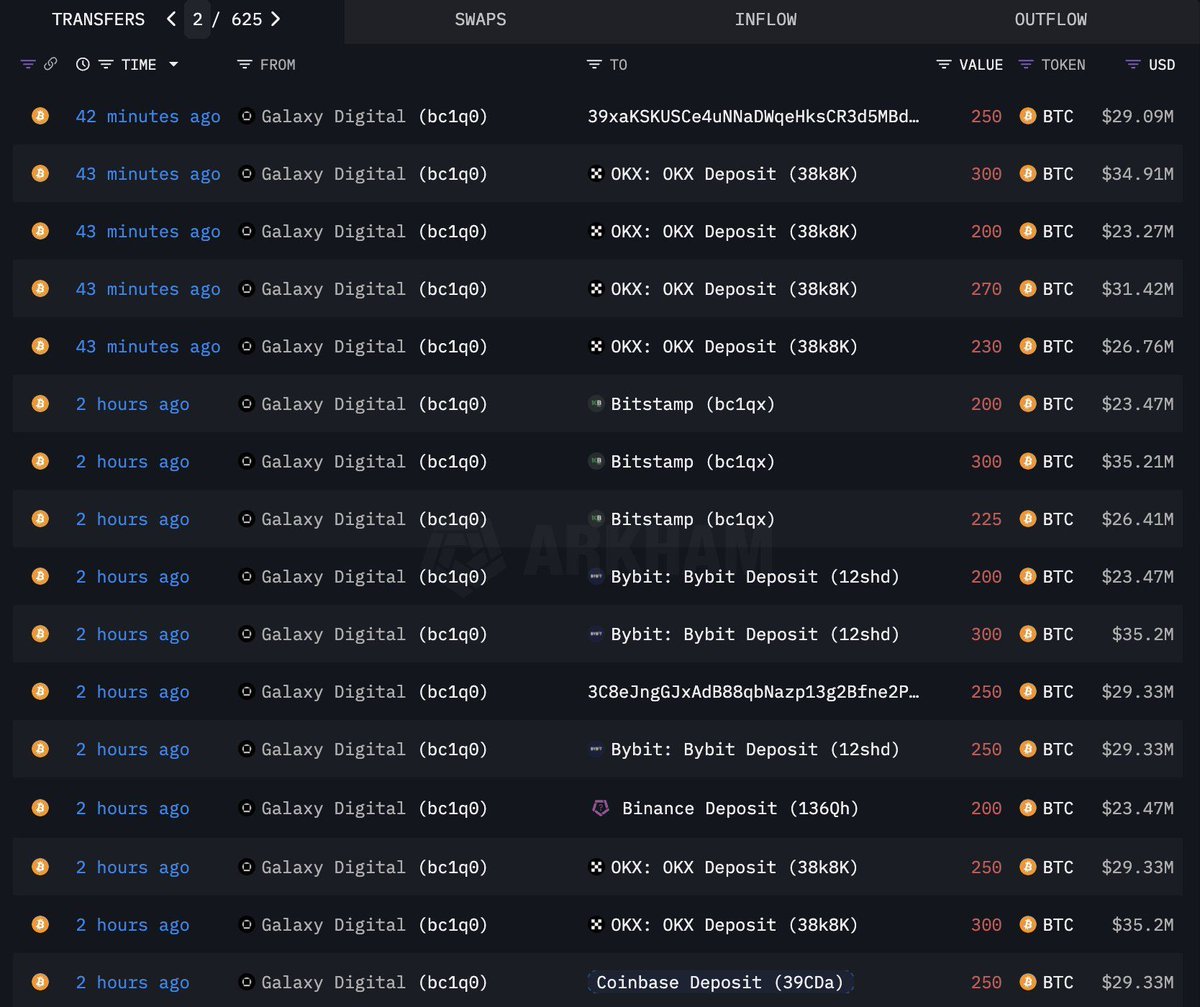Click the orange Bitcoin icon on the first transfer row
Screen dimensions: 1200x1007
(x=40, y=116)
